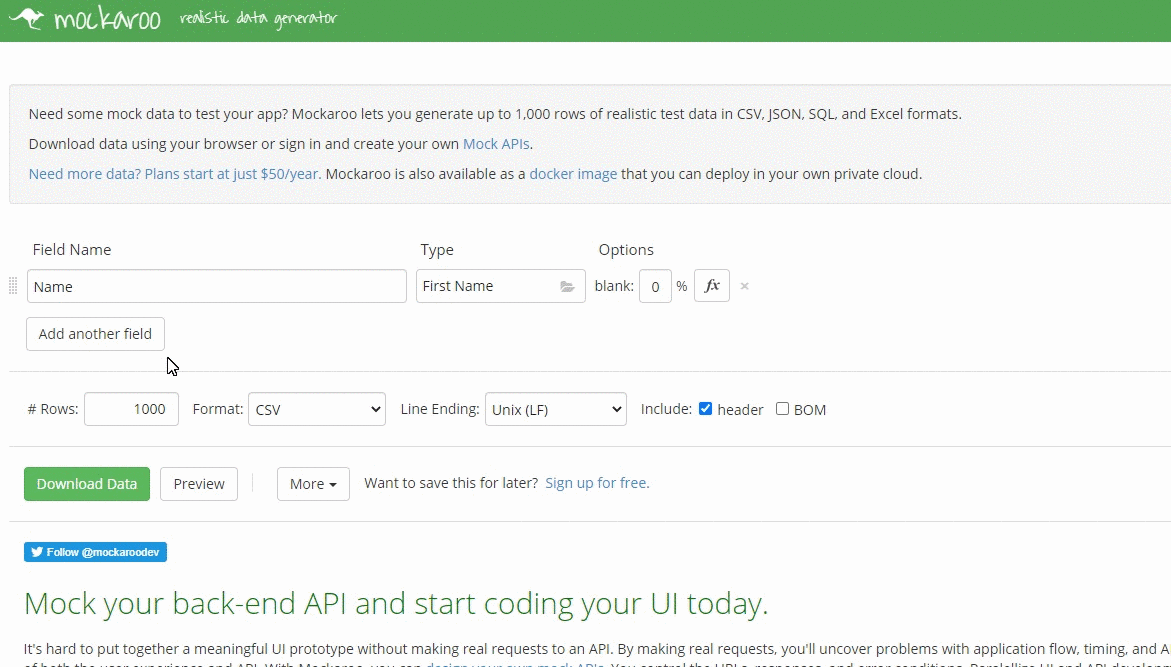Image resolution: width=1171 pixels, height=667 pixels.
Task: Expand the More dropdown button
Action: coord(313,484)
